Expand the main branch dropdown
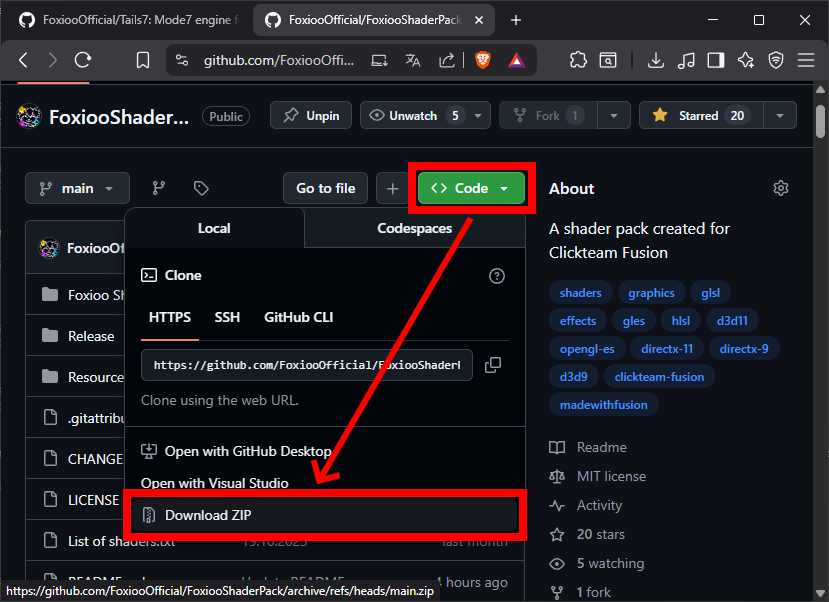 click(77, 188)
